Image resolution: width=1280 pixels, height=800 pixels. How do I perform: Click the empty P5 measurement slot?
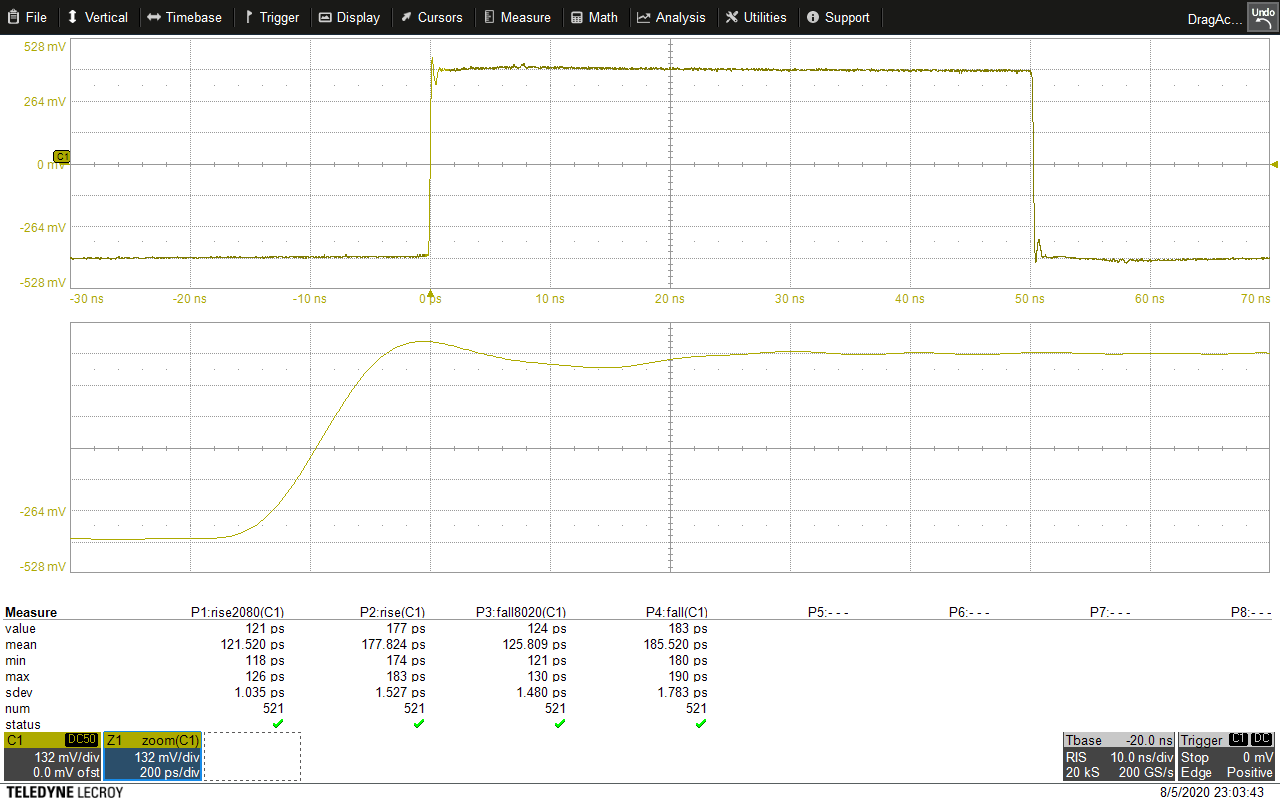click(828, 612)
